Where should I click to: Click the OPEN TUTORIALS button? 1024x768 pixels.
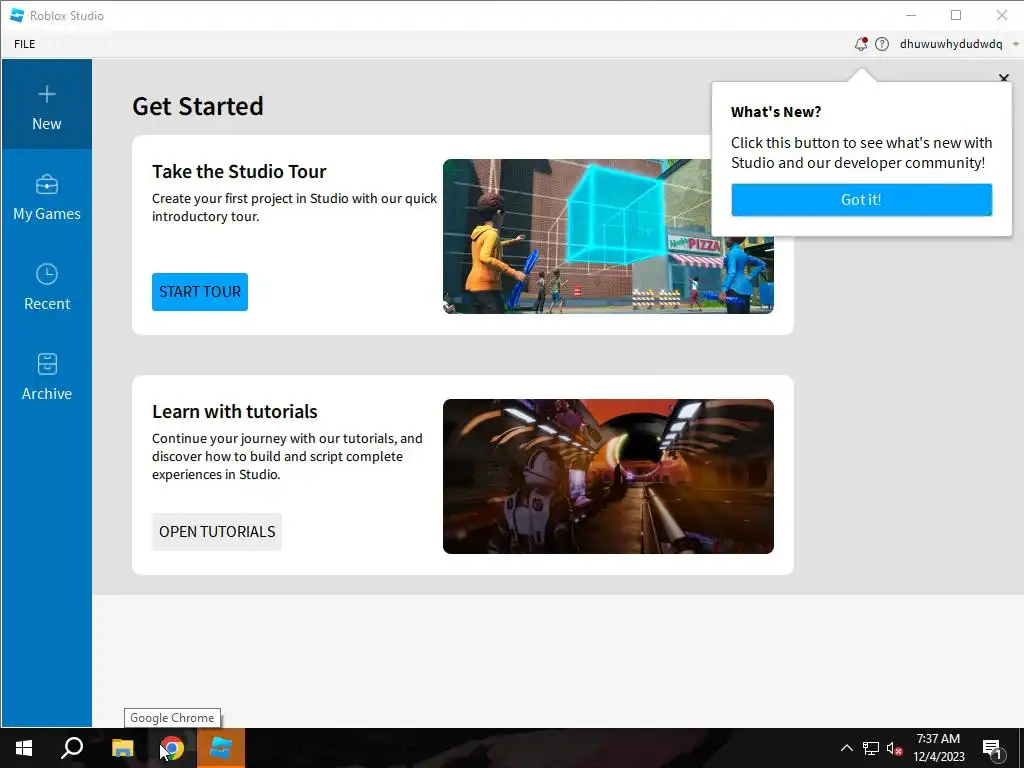click(217, 532)
